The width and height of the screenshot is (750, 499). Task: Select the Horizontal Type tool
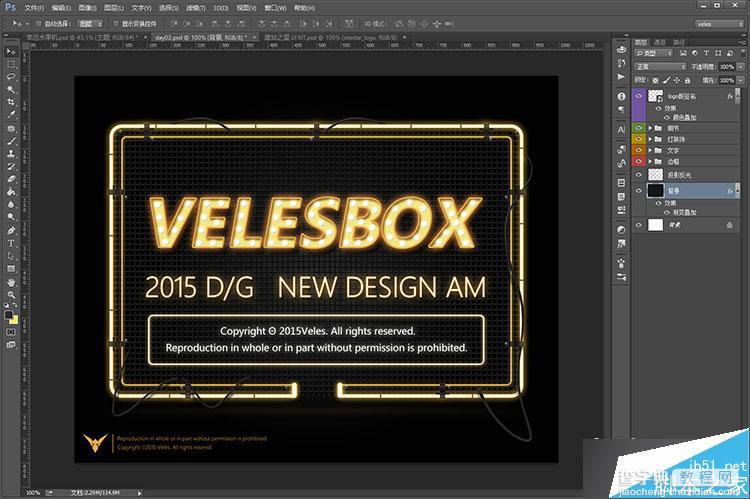(11, 243)
